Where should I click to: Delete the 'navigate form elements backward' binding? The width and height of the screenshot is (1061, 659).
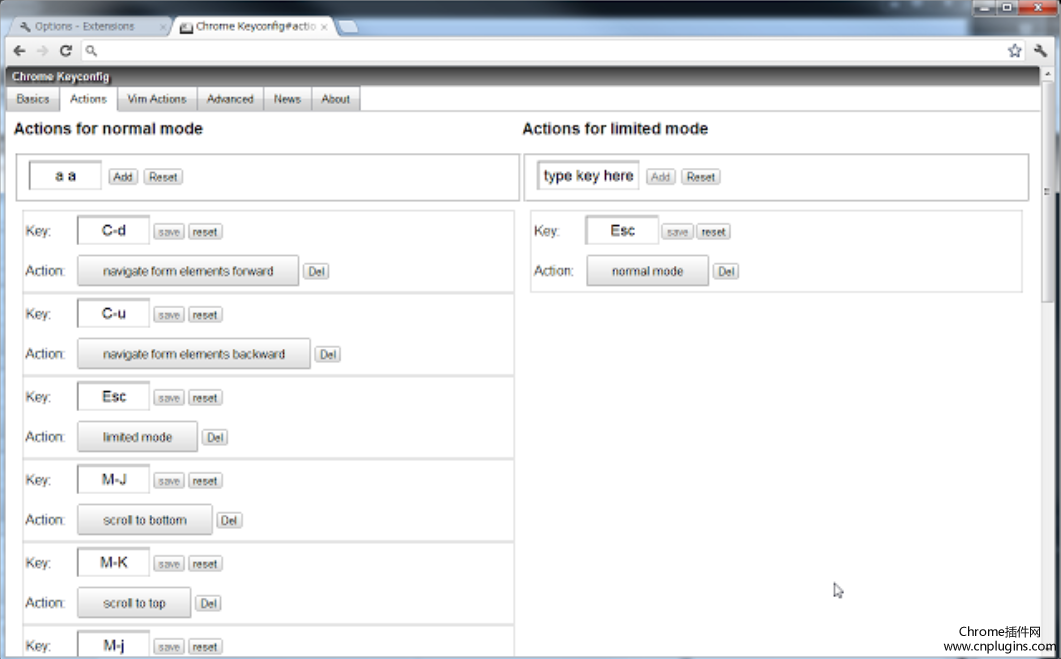tap(328, 355)
